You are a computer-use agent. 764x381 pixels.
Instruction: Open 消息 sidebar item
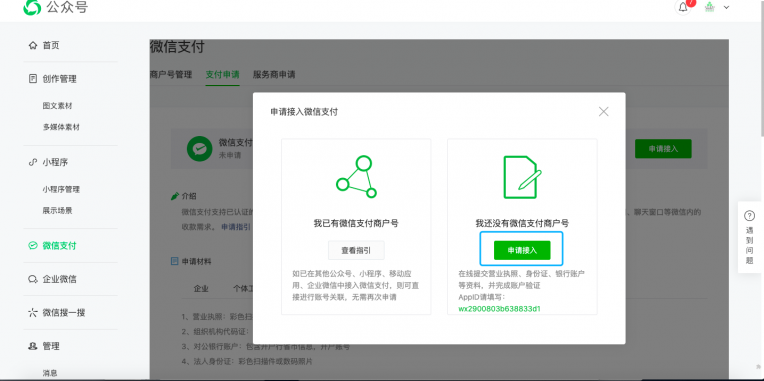pyautogui.click(x=50, y=373)
